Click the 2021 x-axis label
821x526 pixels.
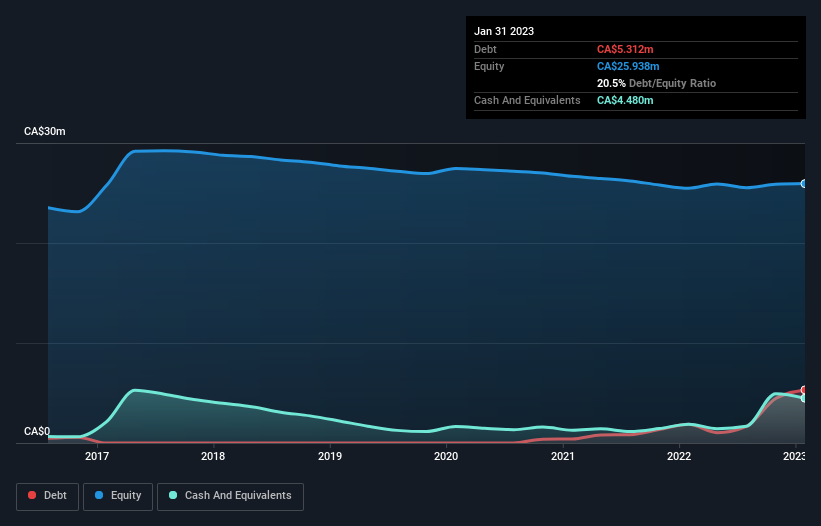563,456
